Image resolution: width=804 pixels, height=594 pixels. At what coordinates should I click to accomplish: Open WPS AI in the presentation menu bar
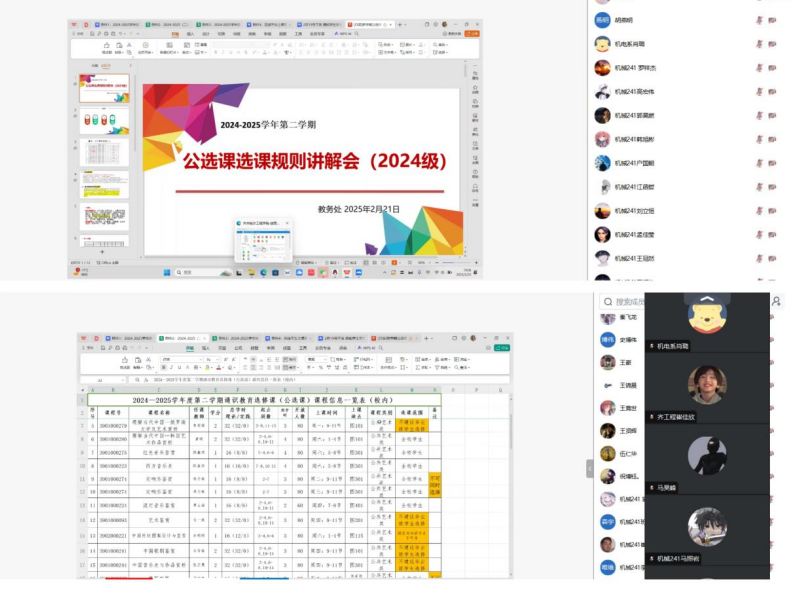coord(343,34)
